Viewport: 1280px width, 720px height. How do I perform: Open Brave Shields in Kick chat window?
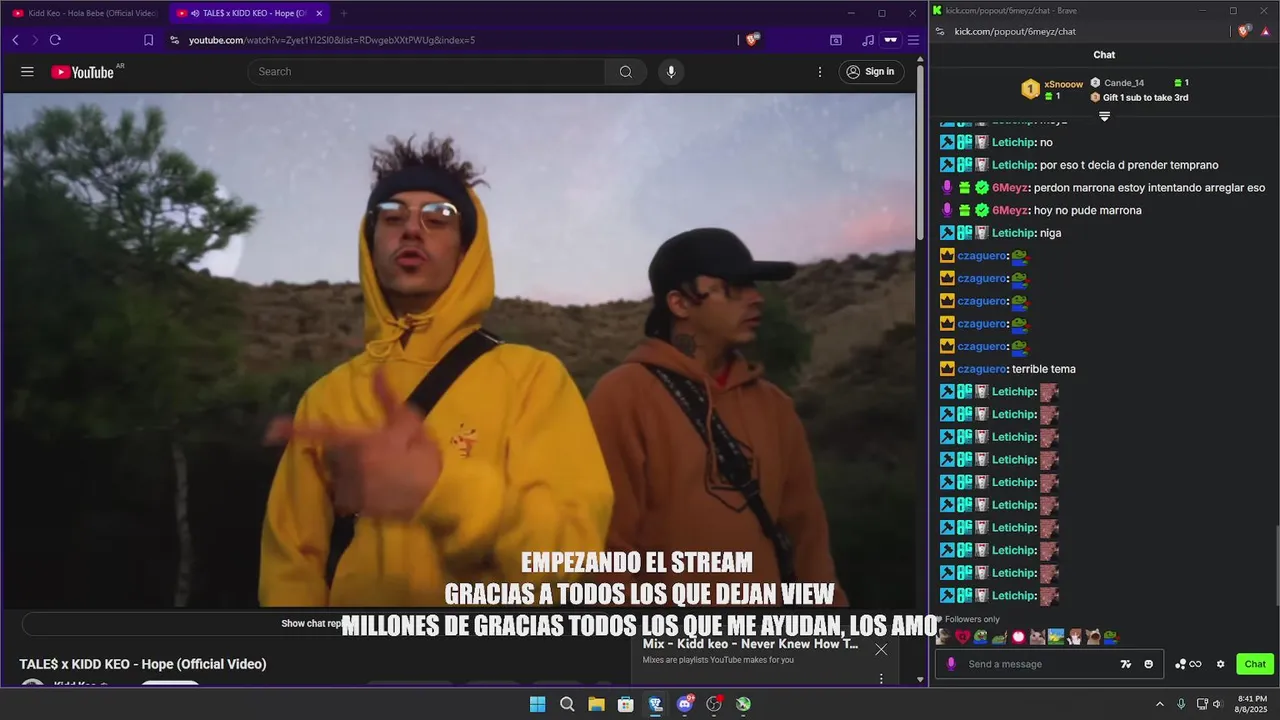coord(1244,31)
